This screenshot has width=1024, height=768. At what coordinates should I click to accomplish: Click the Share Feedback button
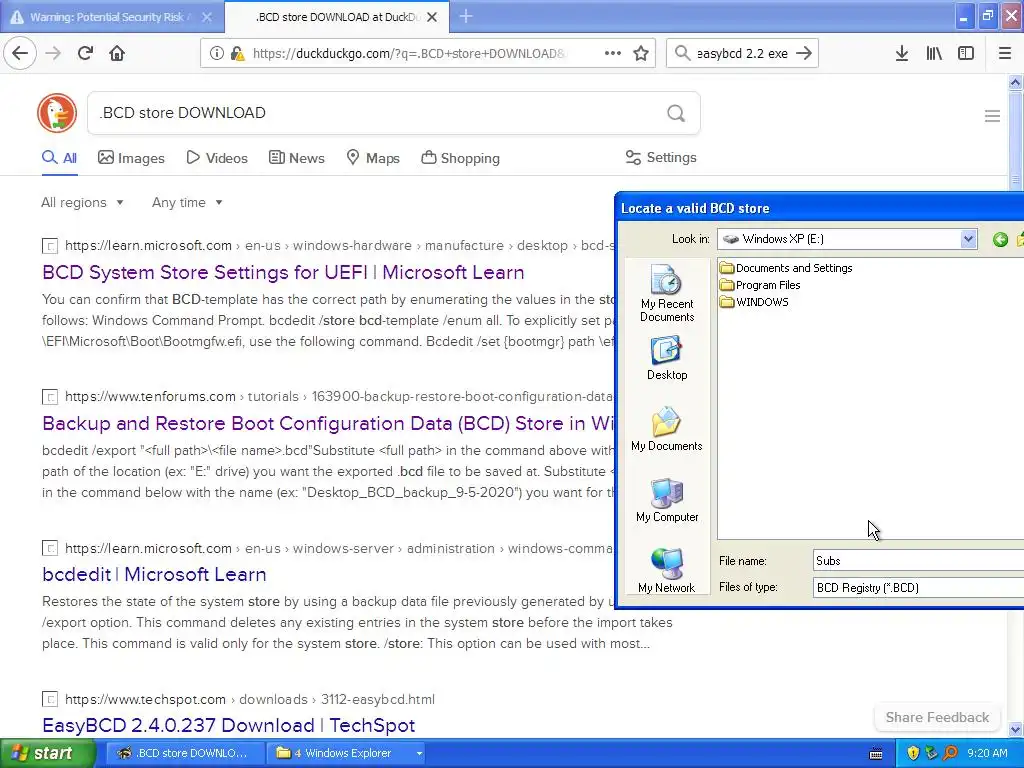click(937, 717)
